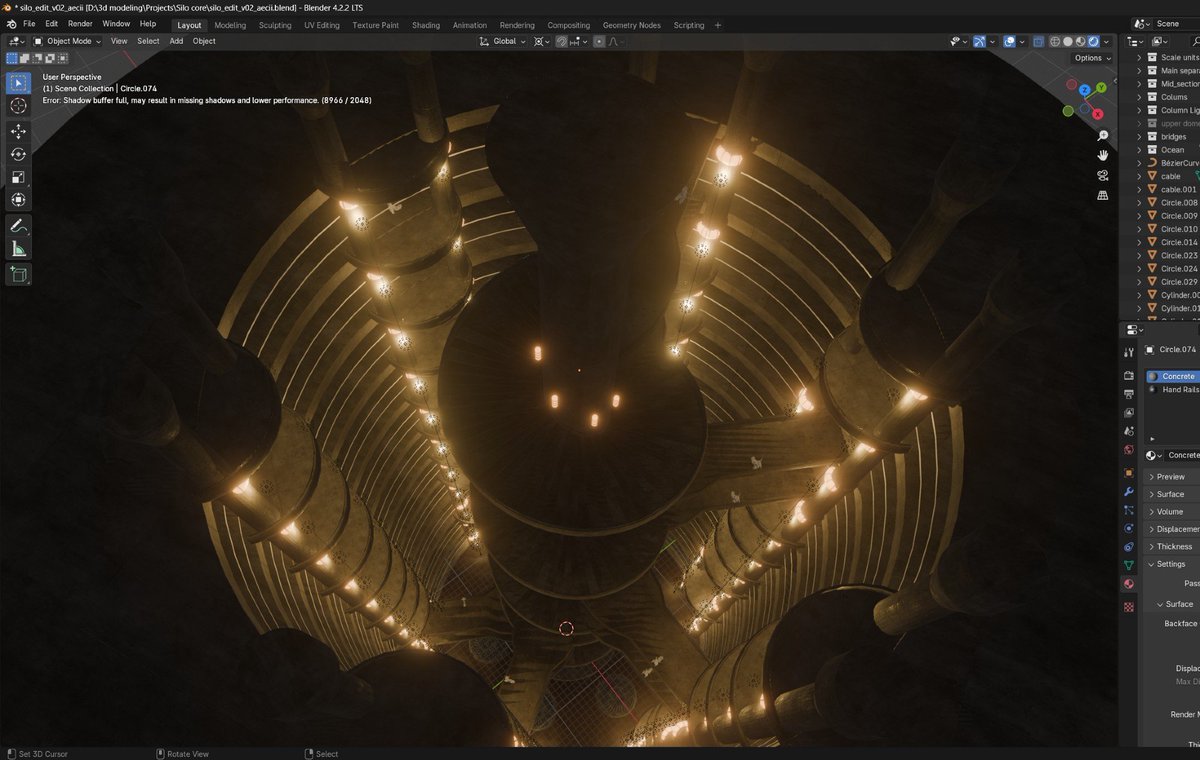
Task: Click the green Y axis gizmo ball
Action: point(1101,88)
